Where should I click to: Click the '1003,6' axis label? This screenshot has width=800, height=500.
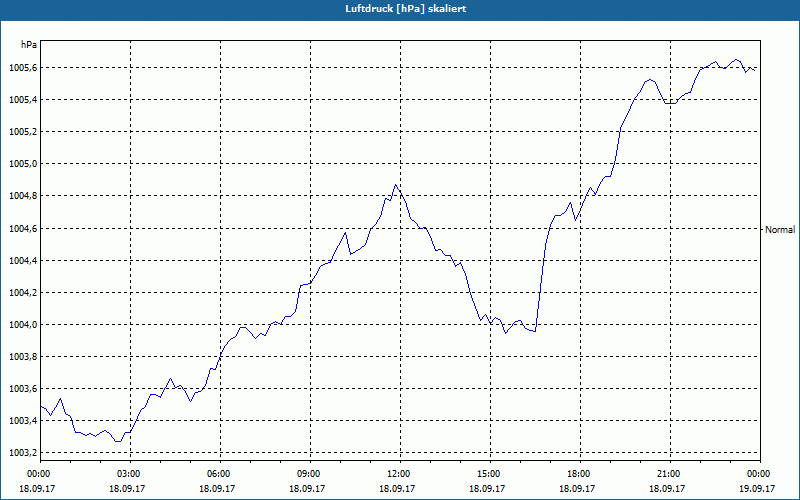(23, 389)
